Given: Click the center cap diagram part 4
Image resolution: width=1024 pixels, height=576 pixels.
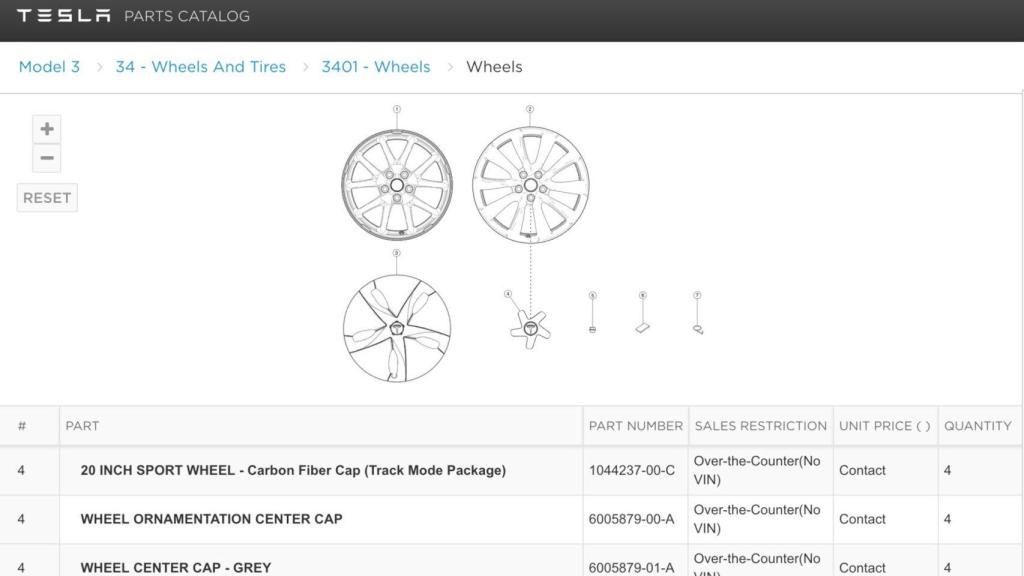Looking at the screenshot, I should pos(529,326).
